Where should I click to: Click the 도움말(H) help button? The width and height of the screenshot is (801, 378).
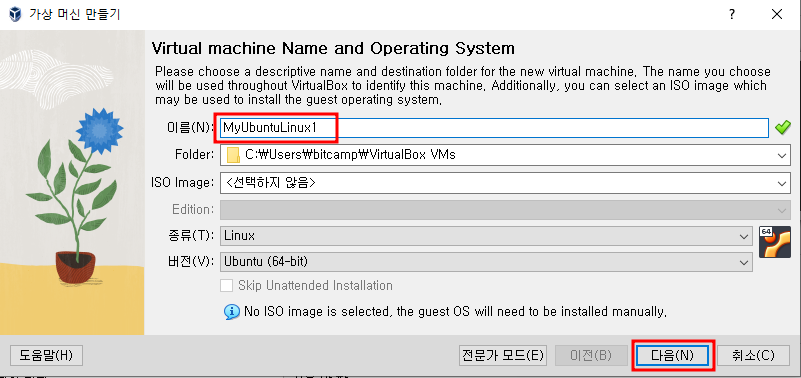pyautogui.click(x=46, y=355)
